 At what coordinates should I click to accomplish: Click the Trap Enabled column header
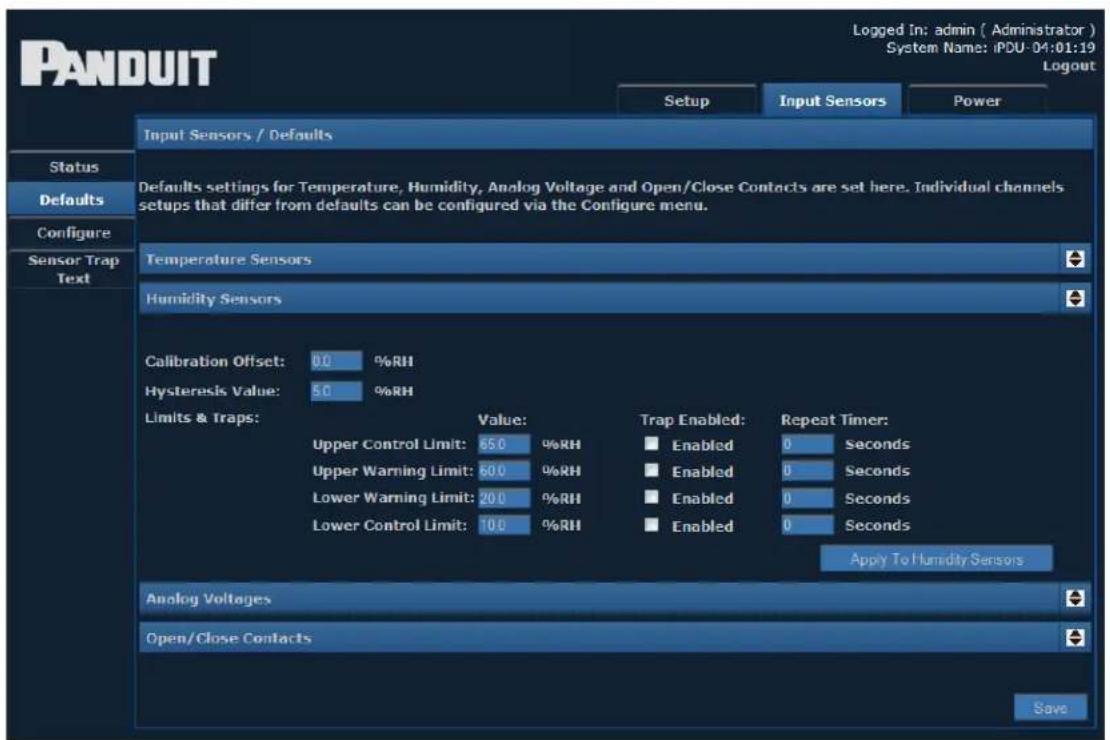692,420
